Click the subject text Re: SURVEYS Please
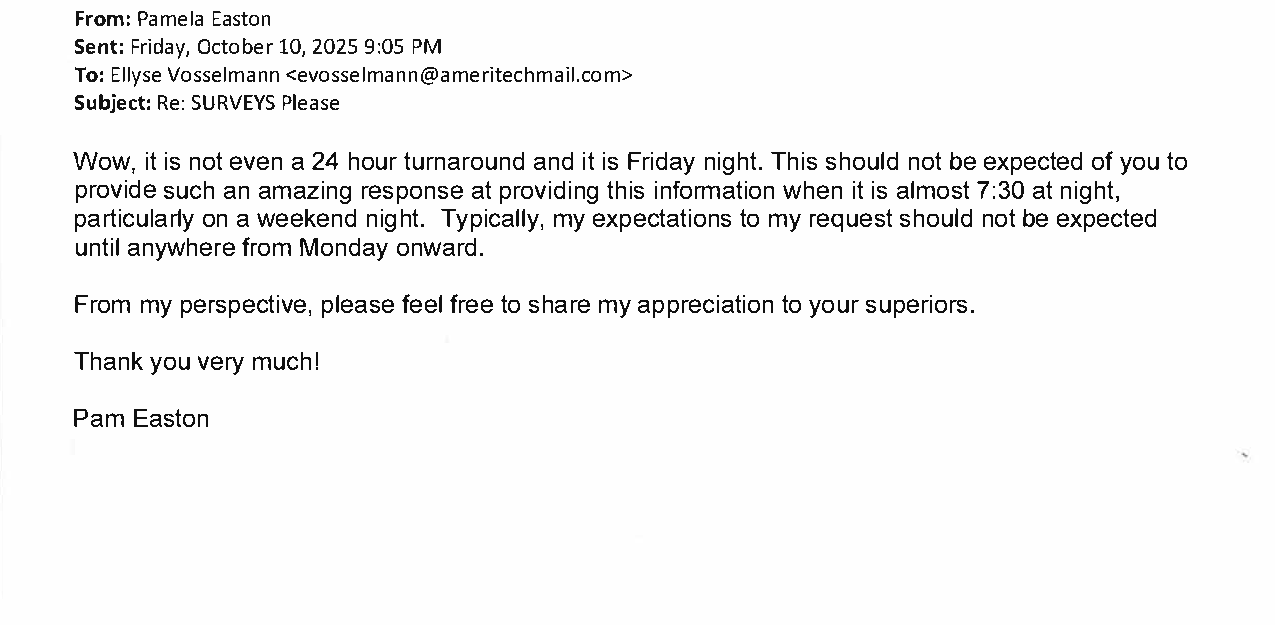 (x=248, y=103)
